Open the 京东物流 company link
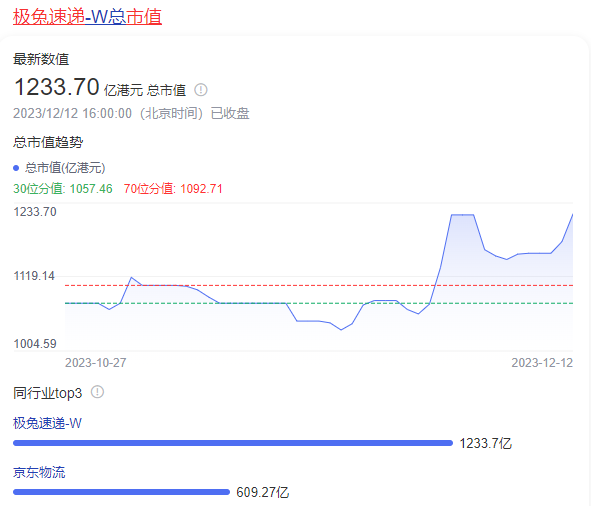 click(x=39, y=472)
